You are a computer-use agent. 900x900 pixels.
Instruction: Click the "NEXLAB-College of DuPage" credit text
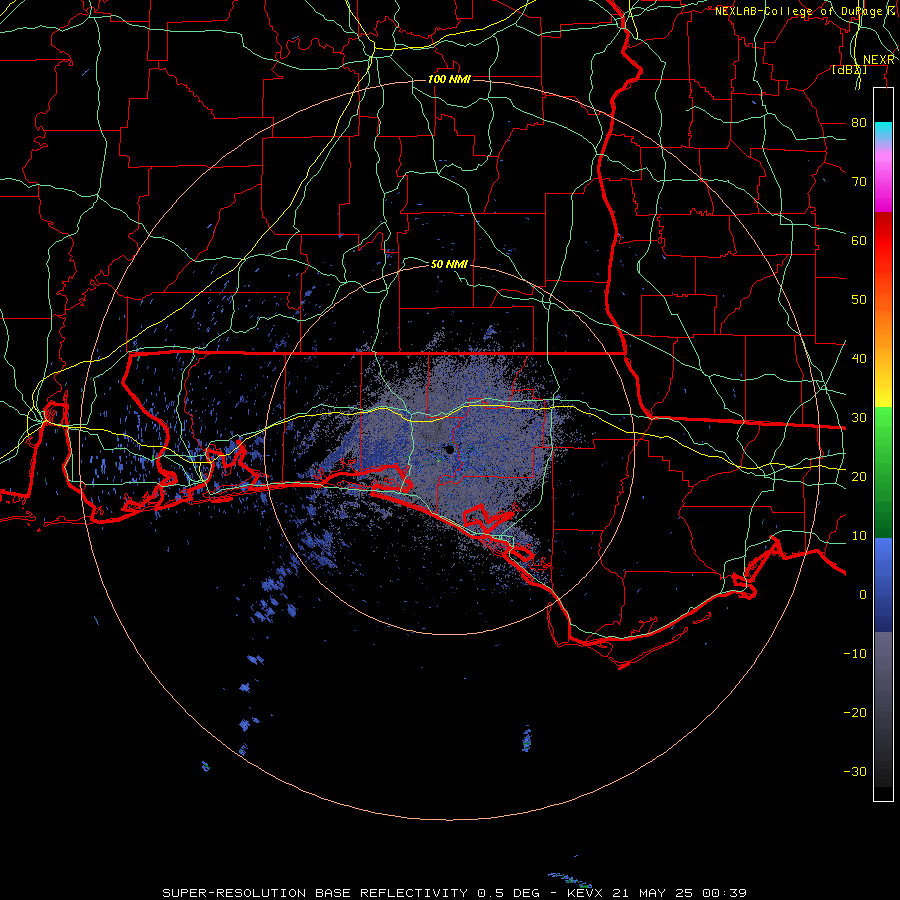pyautogui.click(x=799, y=11)
